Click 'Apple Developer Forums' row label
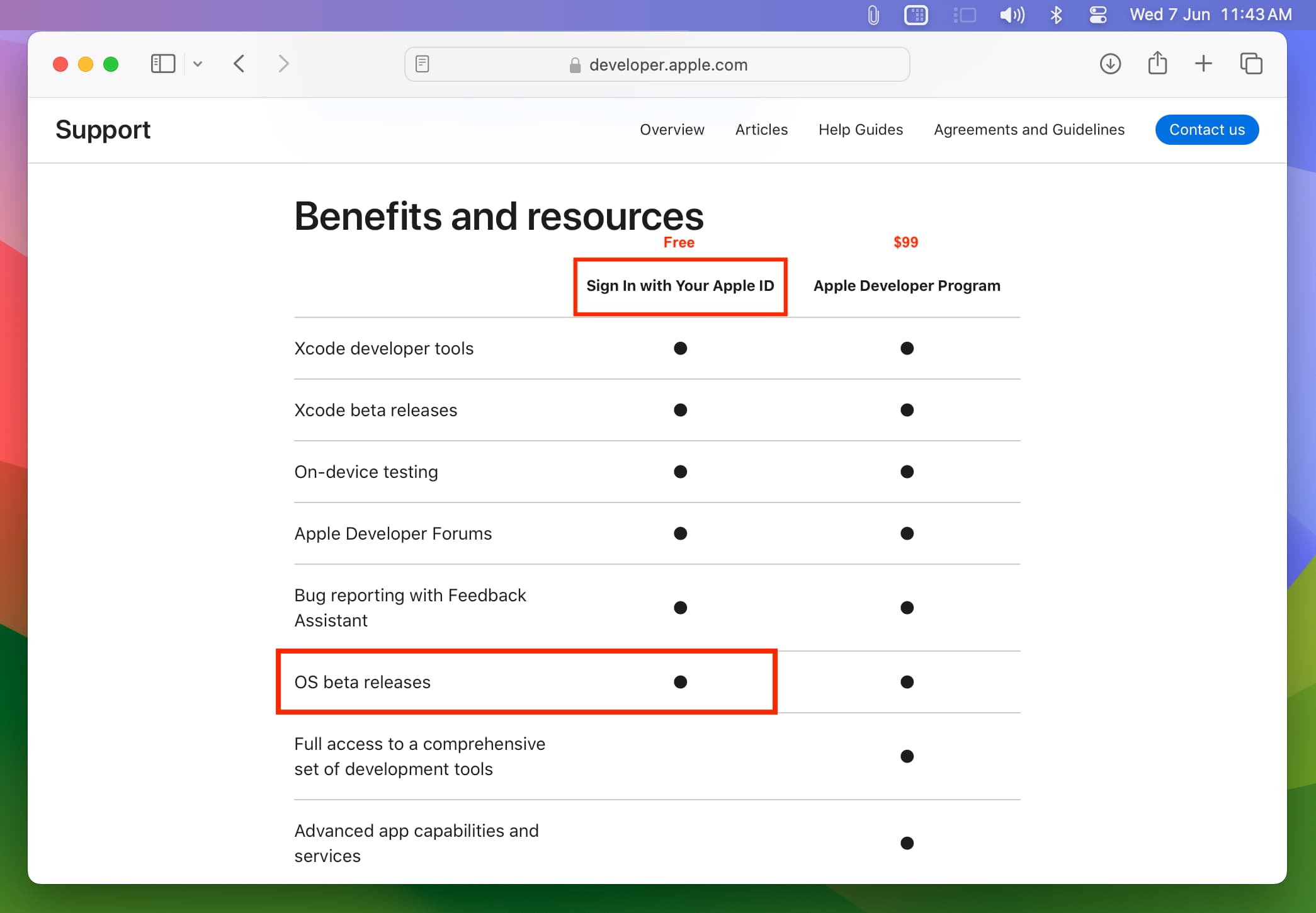 tap(393, 534)
